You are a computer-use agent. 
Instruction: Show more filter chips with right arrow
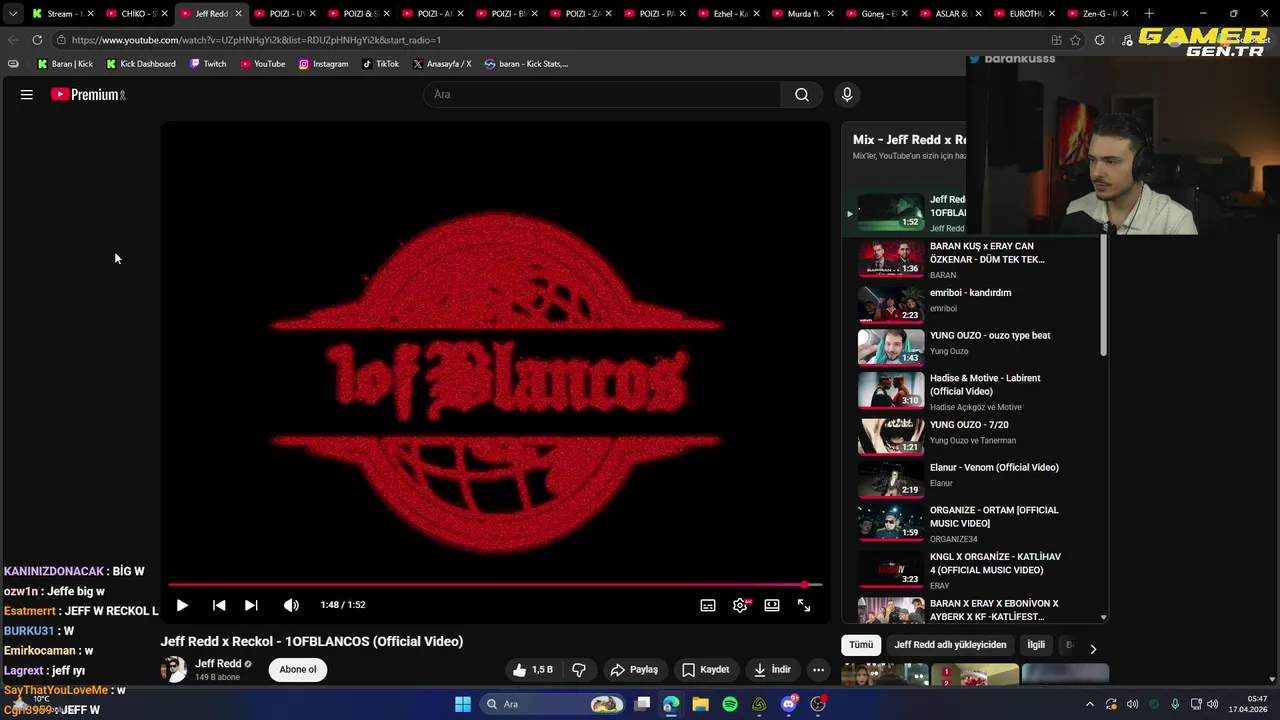coord(1093,648)
